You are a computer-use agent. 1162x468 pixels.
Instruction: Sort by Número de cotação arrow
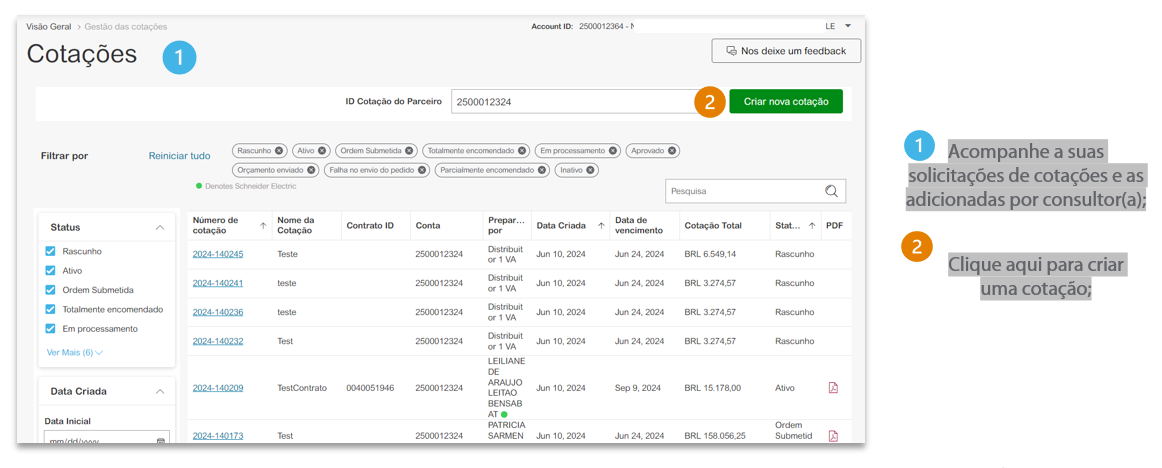click(x=263, y=226)
